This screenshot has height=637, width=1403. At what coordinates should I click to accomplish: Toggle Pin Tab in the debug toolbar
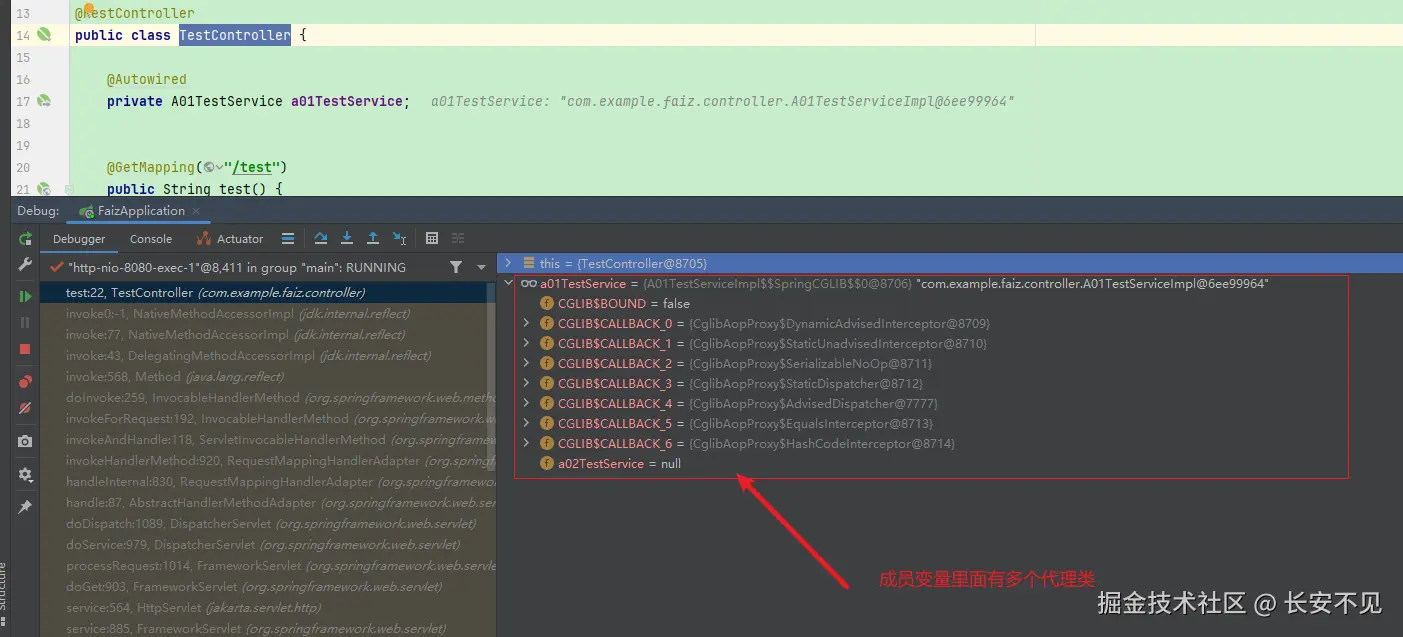tap(25, 507)
